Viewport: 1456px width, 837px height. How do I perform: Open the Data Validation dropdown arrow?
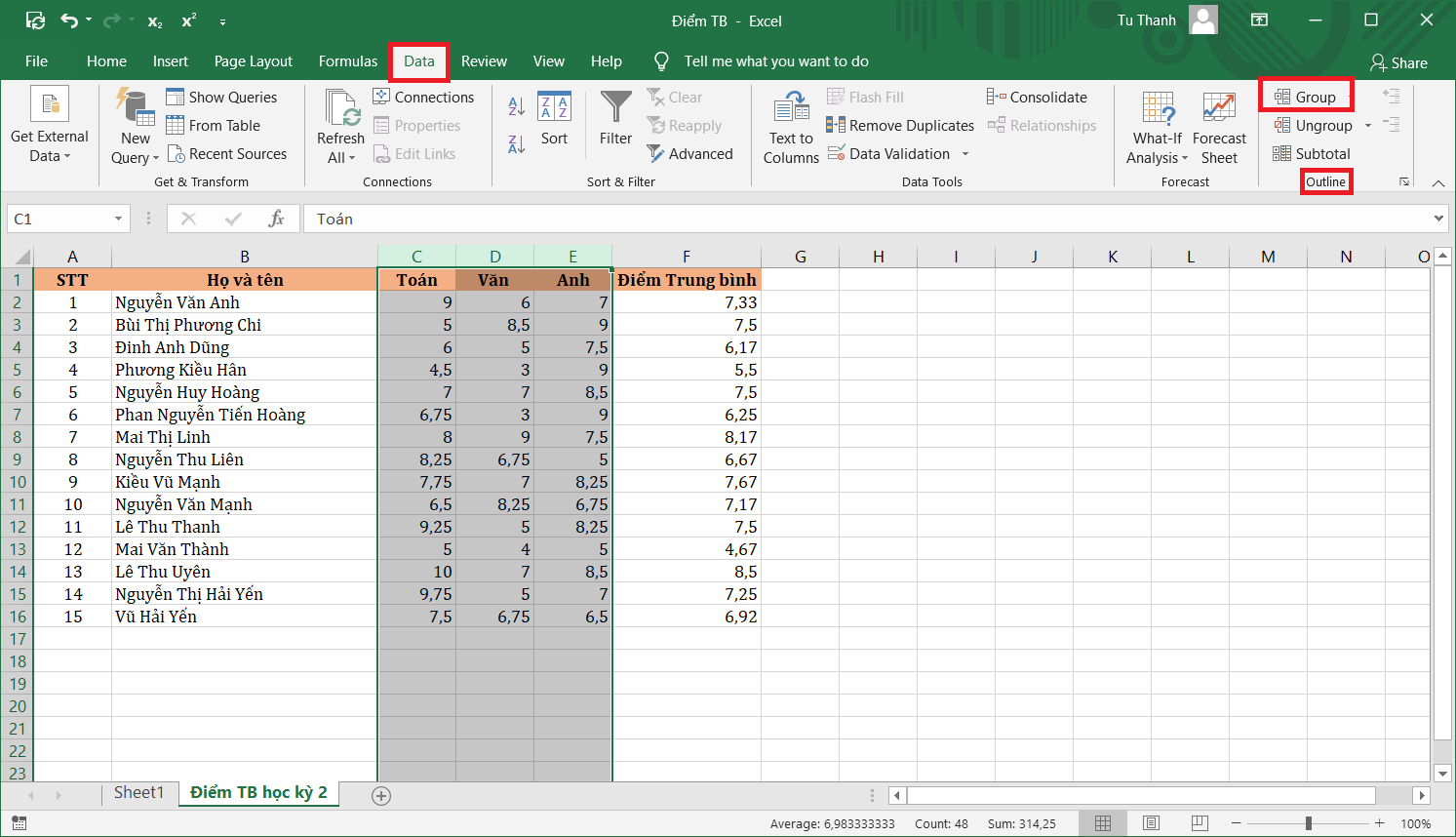[965, 154]
